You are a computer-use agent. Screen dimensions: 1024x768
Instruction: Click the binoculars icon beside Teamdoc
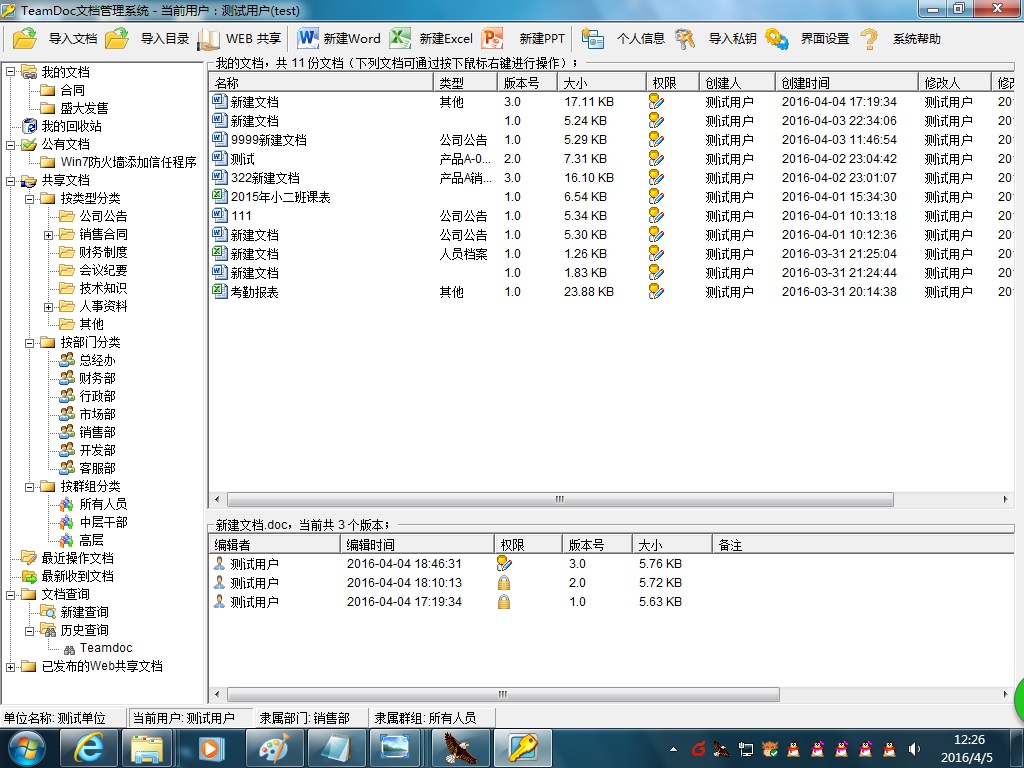[69, 649]
